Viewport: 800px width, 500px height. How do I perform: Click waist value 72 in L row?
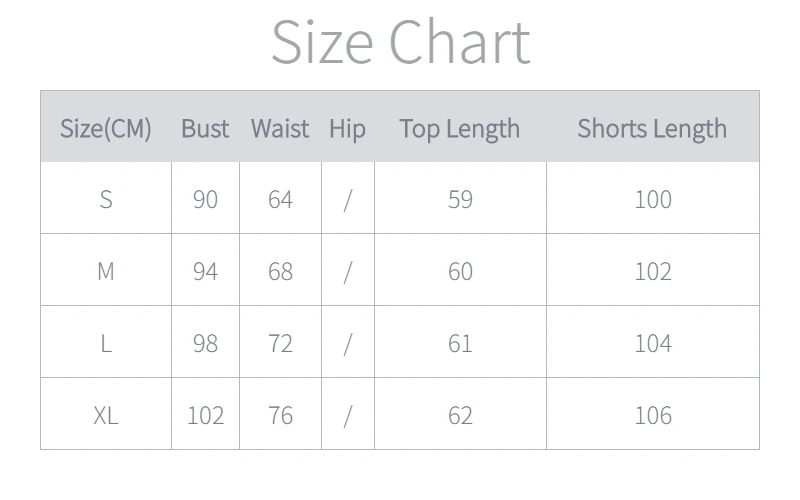(x=280, y=343)
